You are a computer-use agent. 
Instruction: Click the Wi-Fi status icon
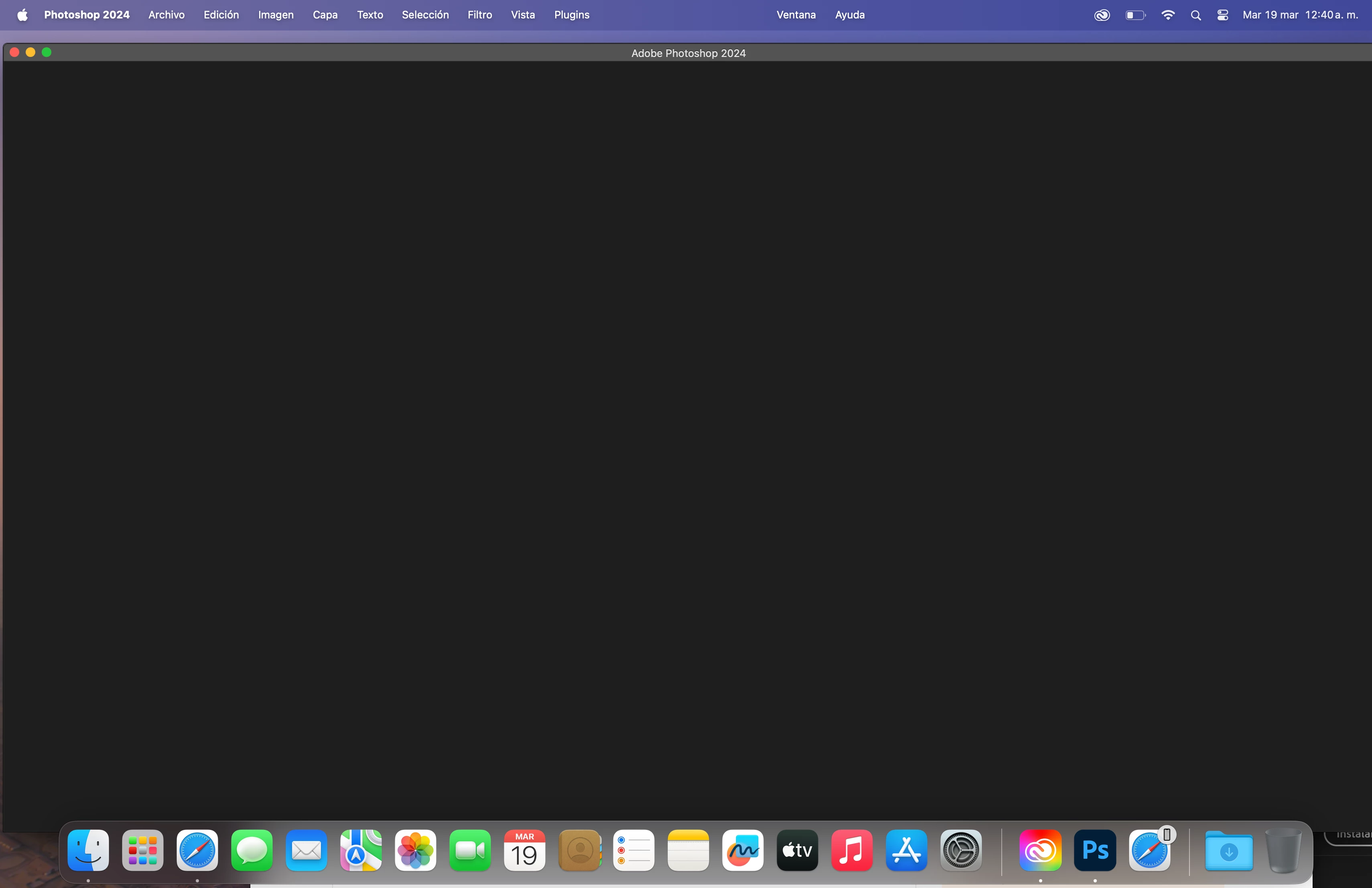click(x=1167, y=16)
